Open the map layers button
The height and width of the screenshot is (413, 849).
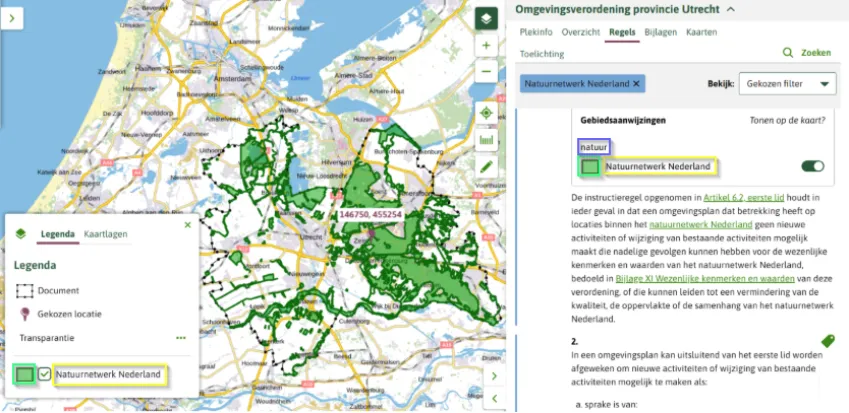click(486, 18)
